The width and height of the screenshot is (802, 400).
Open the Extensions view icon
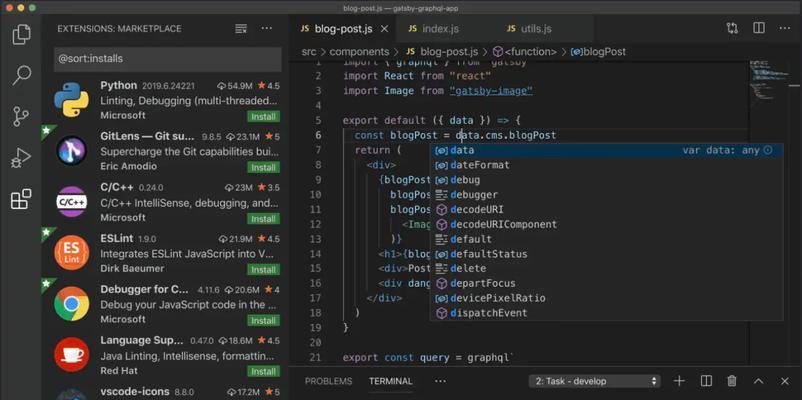pos(21,199)
